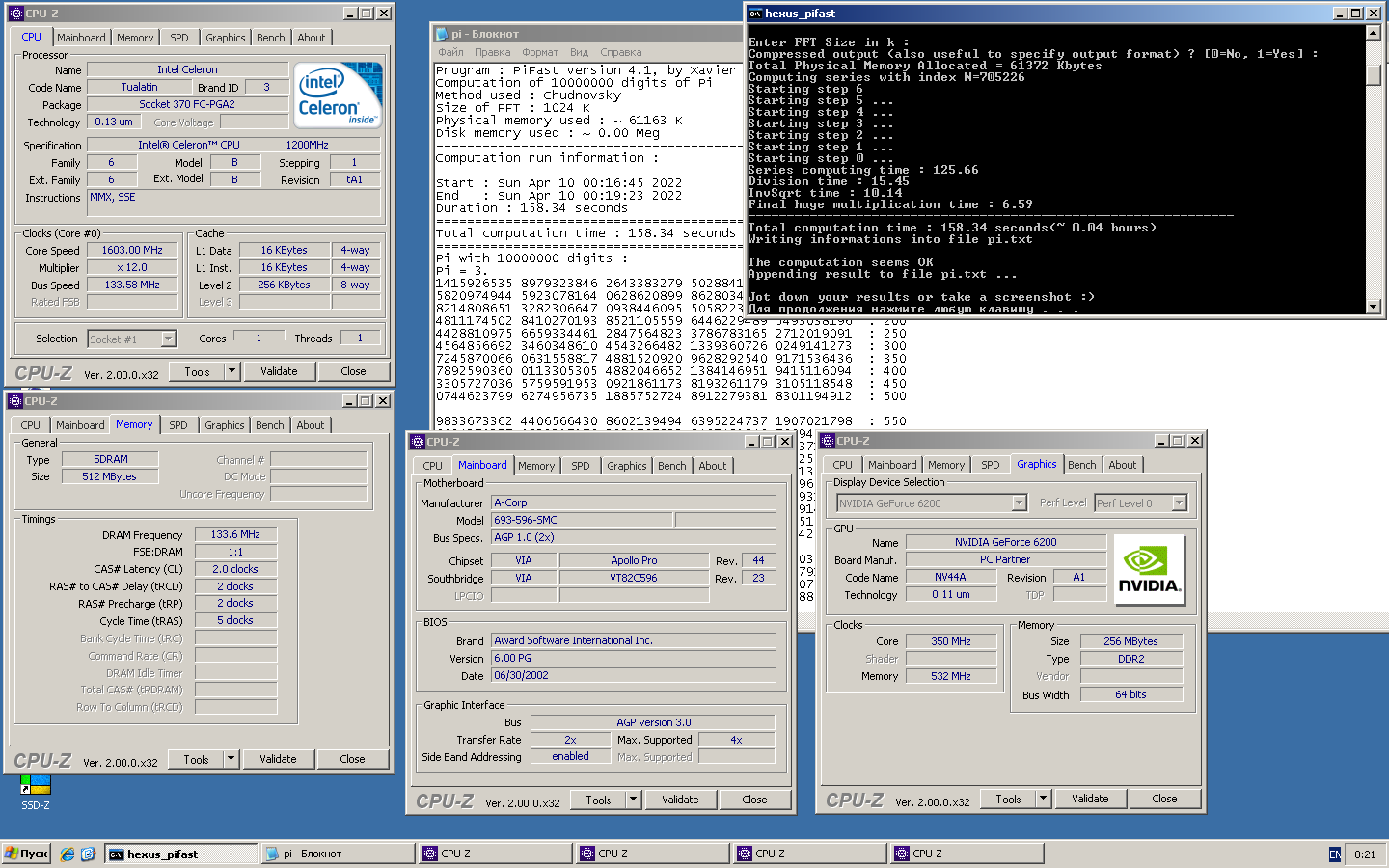
Task: Click the 512 MBytes memory size value
Action: tap(109, 476)
